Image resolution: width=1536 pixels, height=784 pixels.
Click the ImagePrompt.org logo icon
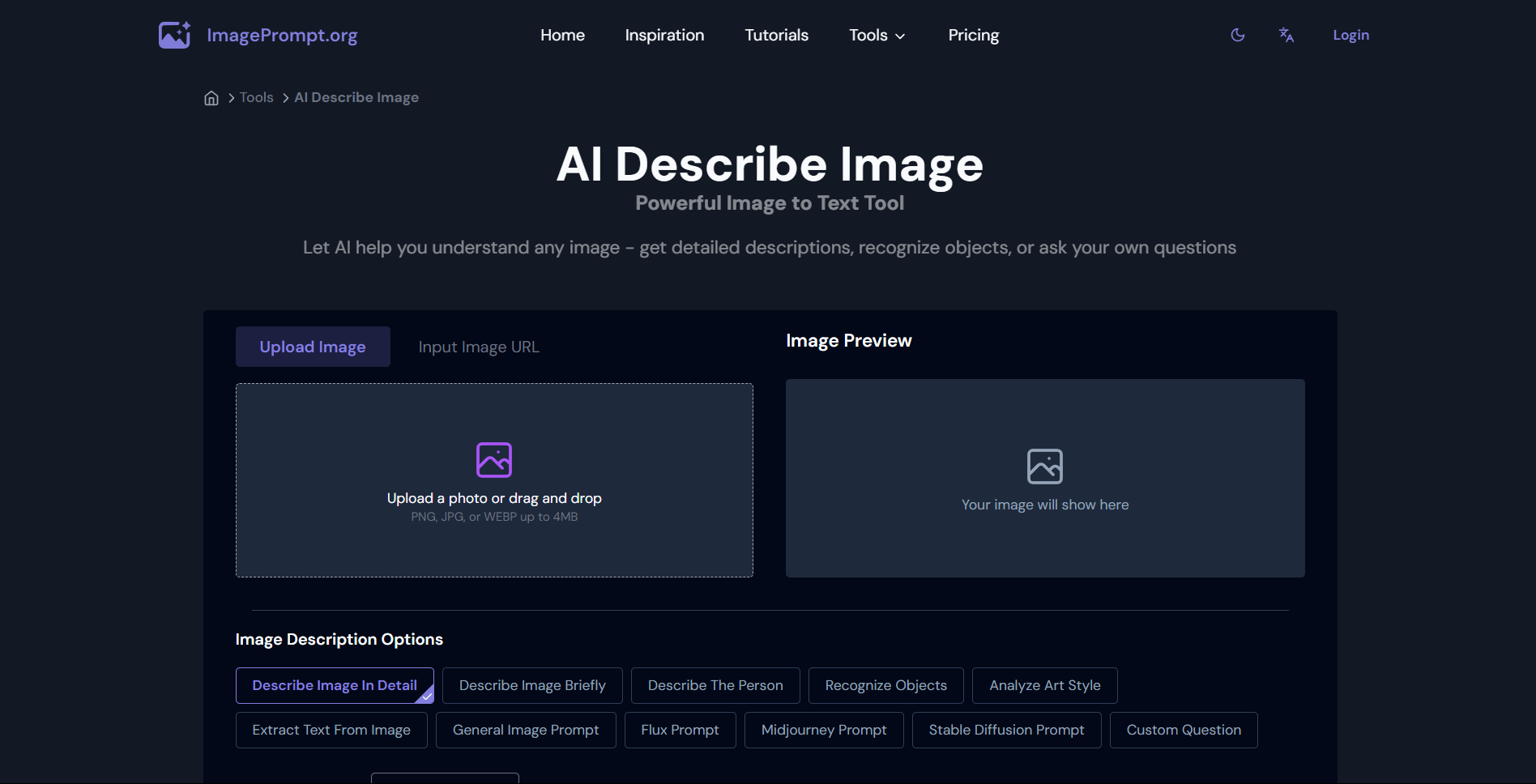[174, 35]
